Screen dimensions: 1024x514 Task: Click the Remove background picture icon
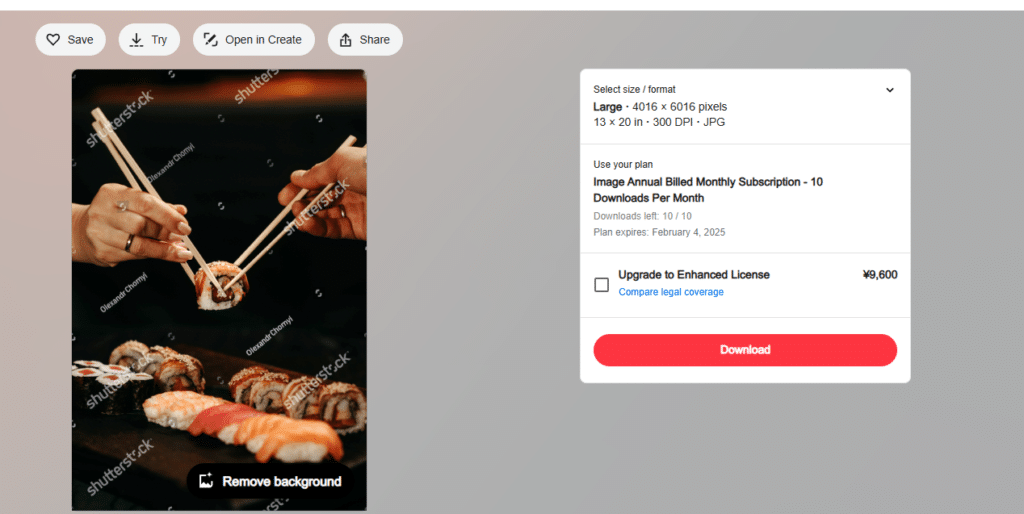pyautogui.click(x=206, y=481)
